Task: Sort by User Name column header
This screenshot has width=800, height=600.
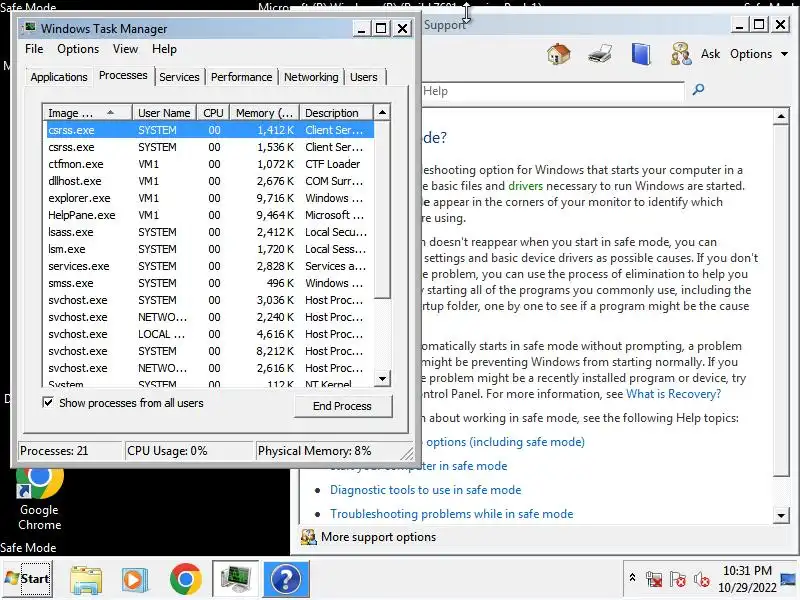Action: 164,112
